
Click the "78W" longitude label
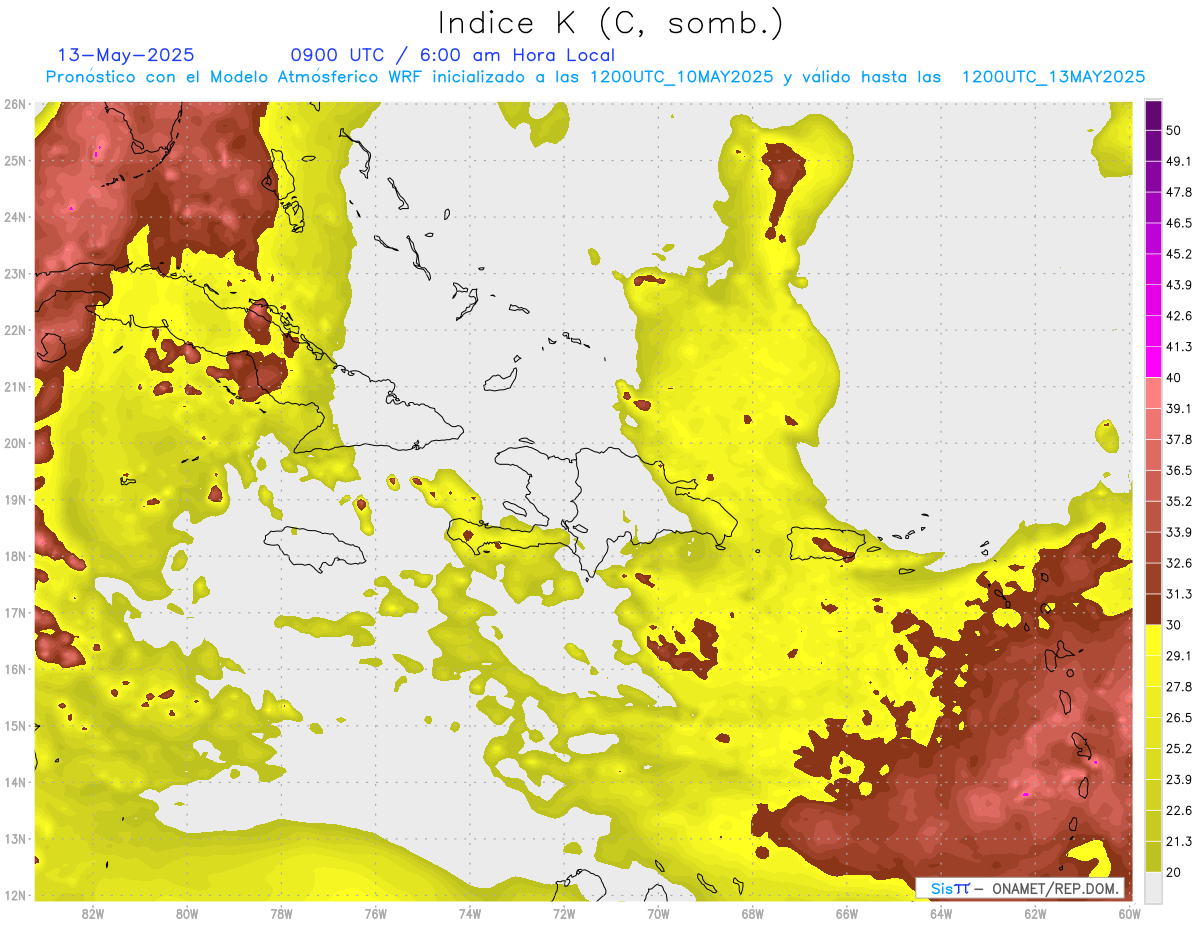281,913
